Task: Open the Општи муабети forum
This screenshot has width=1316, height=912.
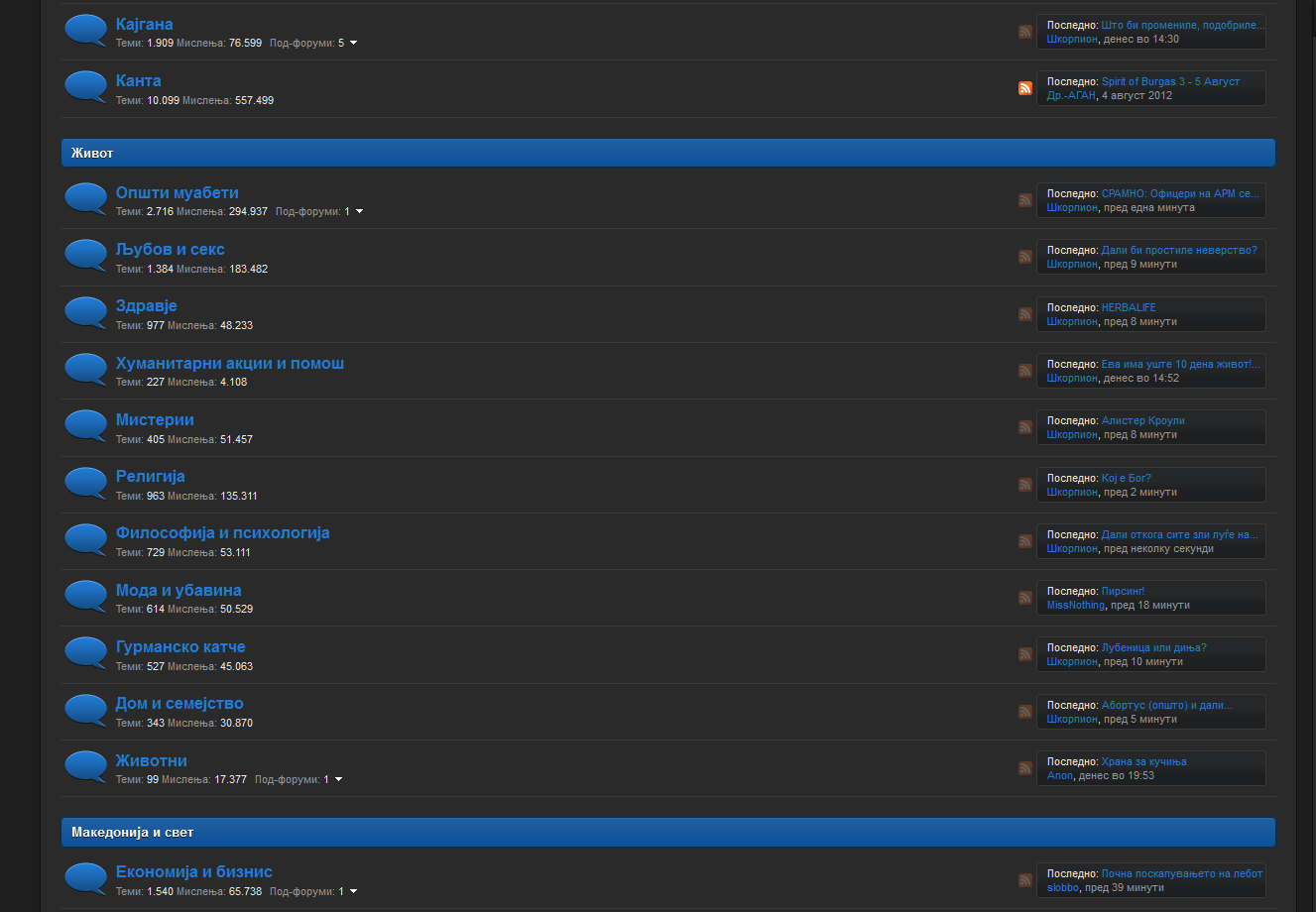Action: (x=178, y=192)
